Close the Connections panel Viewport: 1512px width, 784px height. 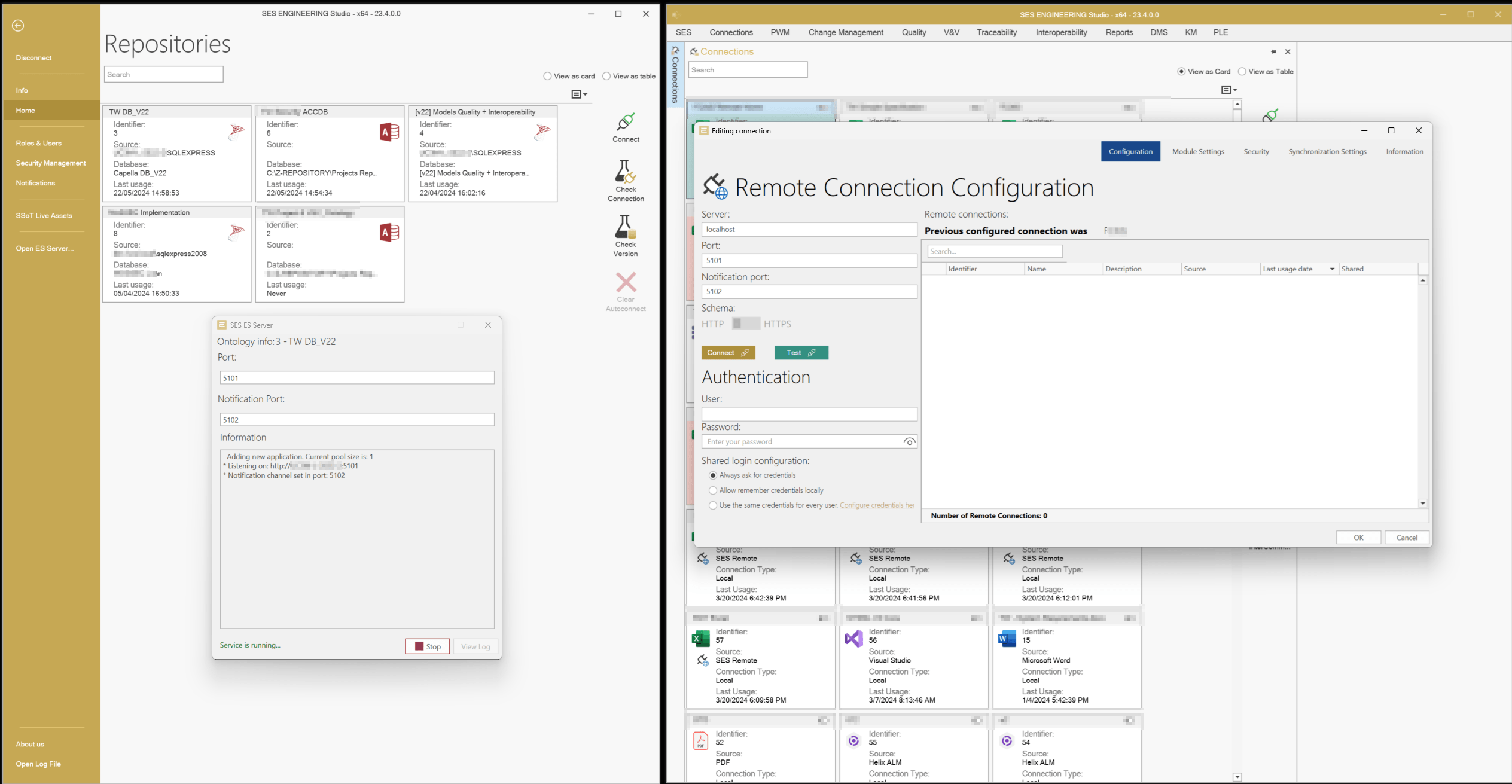click(x=1288, y=51)
